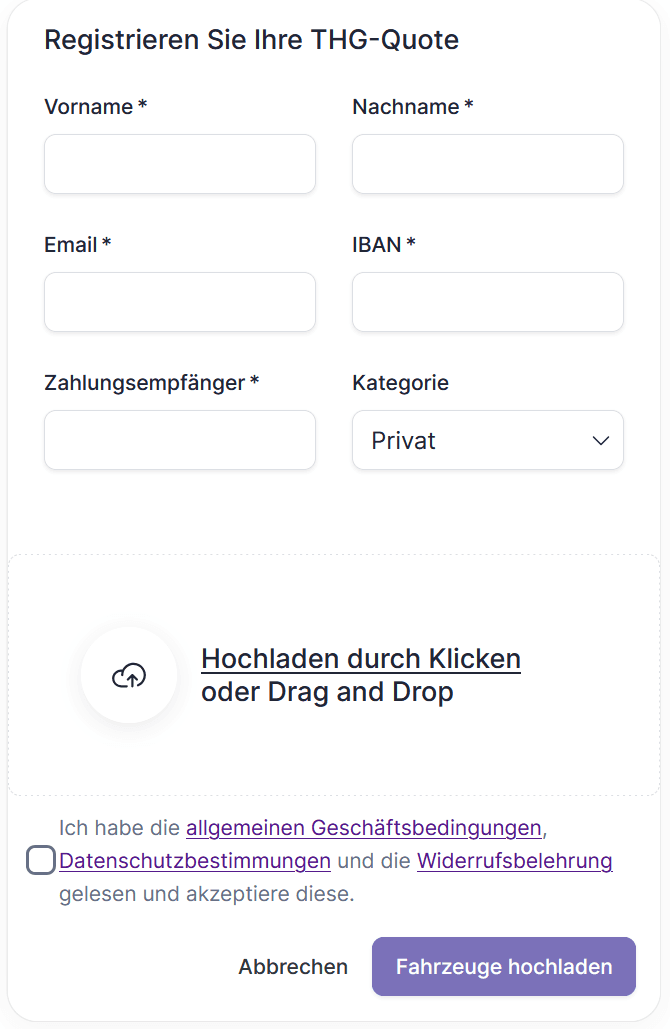Open the allgemeinen Geschäftsbedingungen link
The width and height of the screenshot is (670, 1029).
point(363,828)
